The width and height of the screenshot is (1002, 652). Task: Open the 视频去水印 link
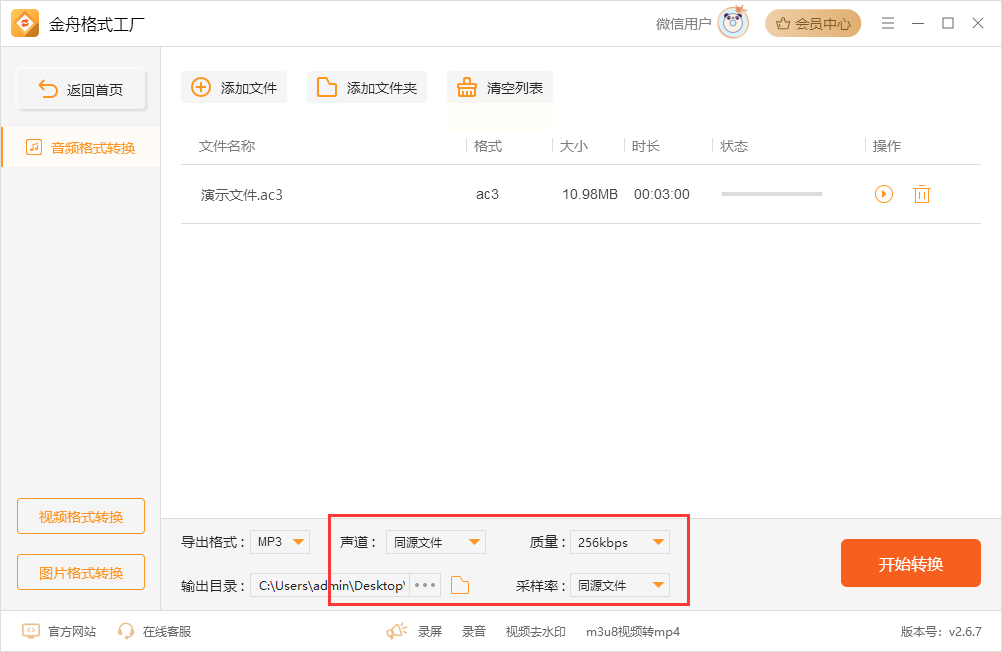(536, 632)
